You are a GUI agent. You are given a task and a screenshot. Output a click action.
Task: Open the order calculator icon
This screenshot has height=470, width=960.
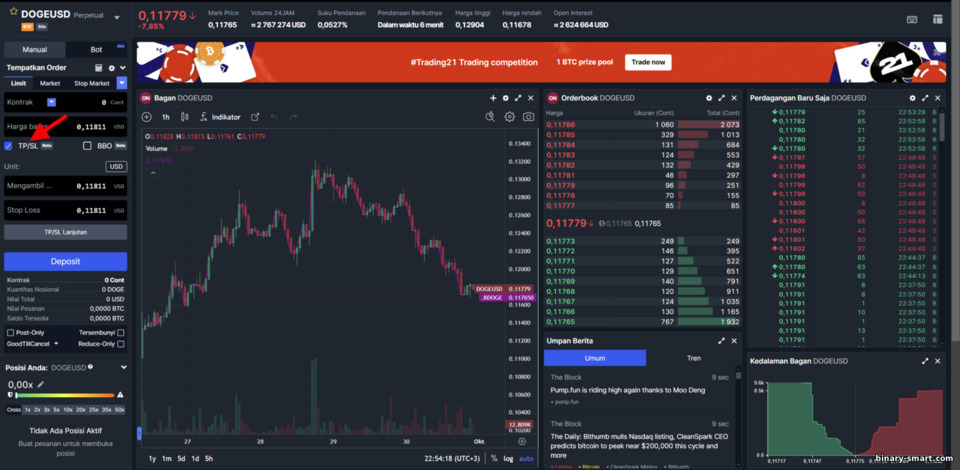click(99, 68)
